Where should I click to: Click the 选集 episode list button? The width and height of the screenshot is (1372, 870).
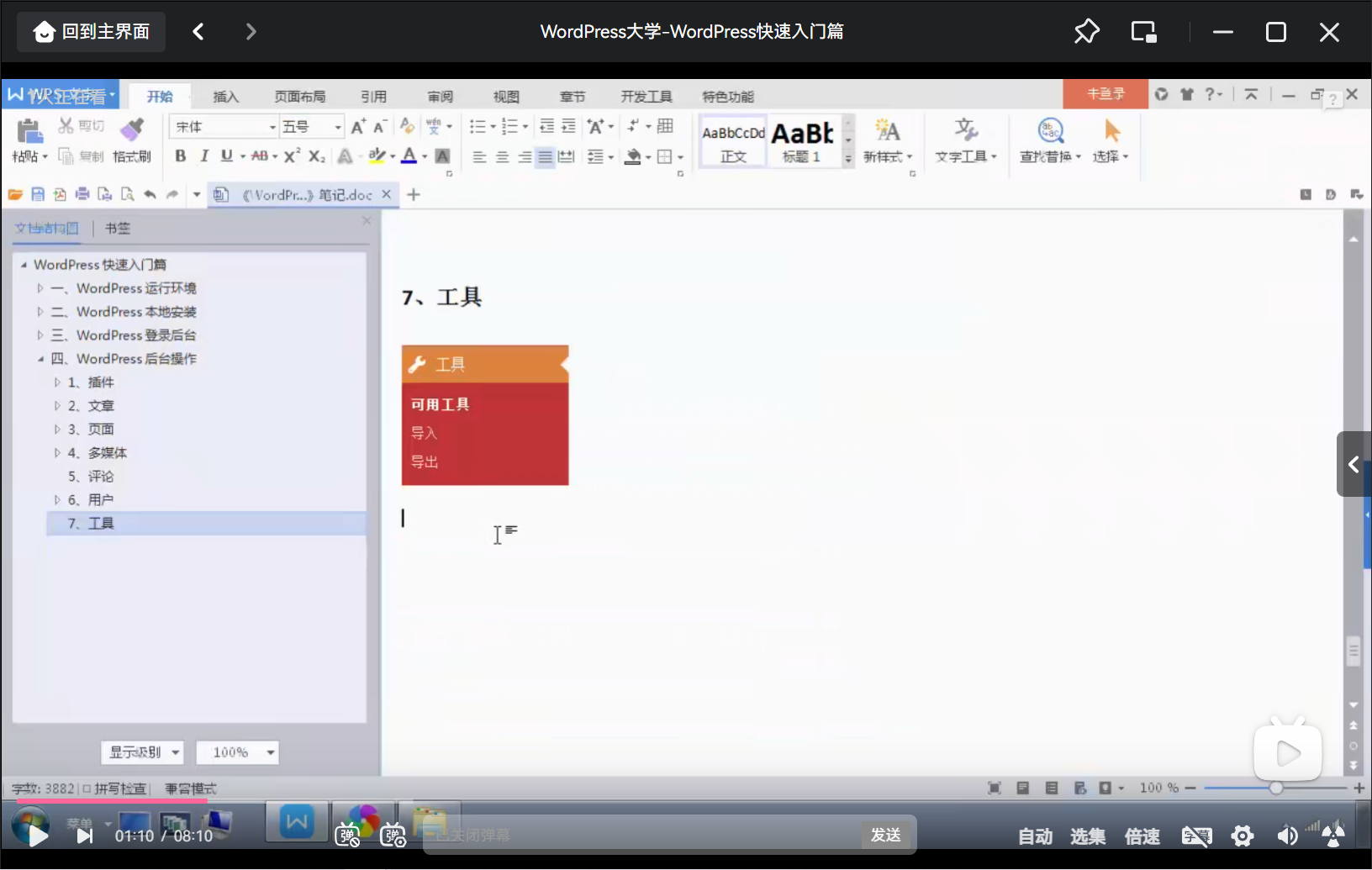(1088, 836)
